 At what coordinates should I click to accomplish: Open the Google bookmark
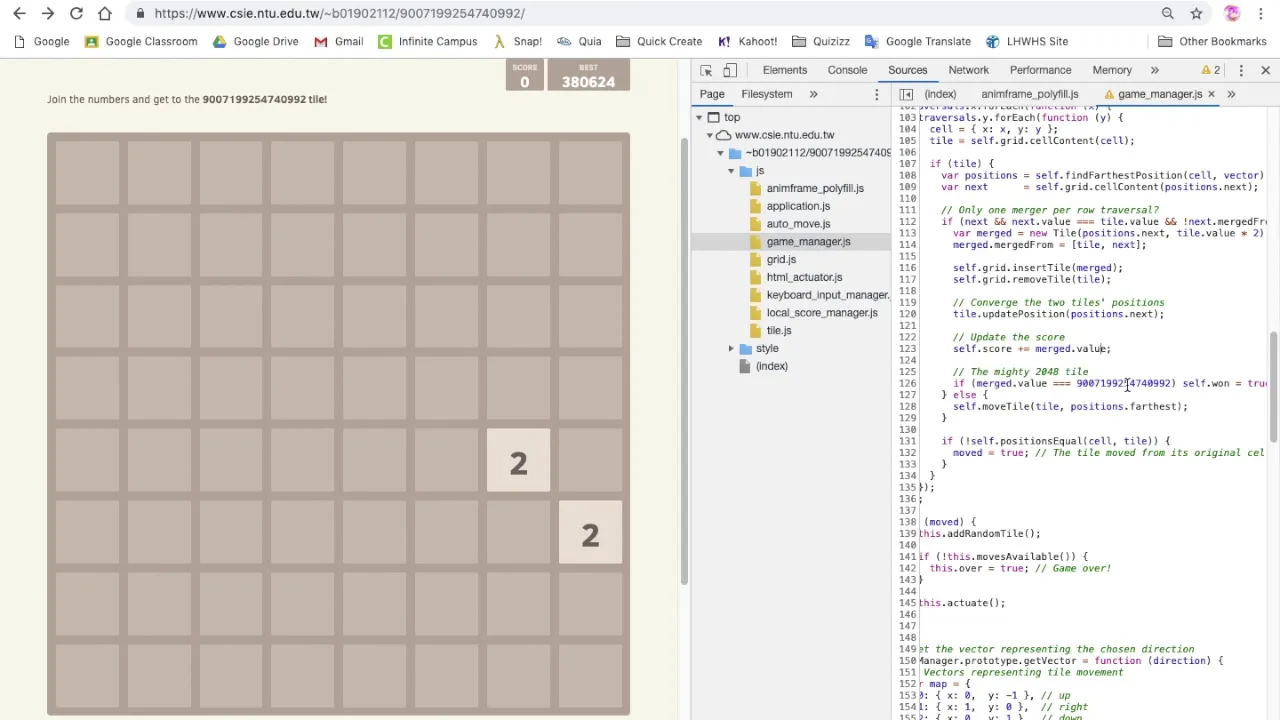coord(41,41)
